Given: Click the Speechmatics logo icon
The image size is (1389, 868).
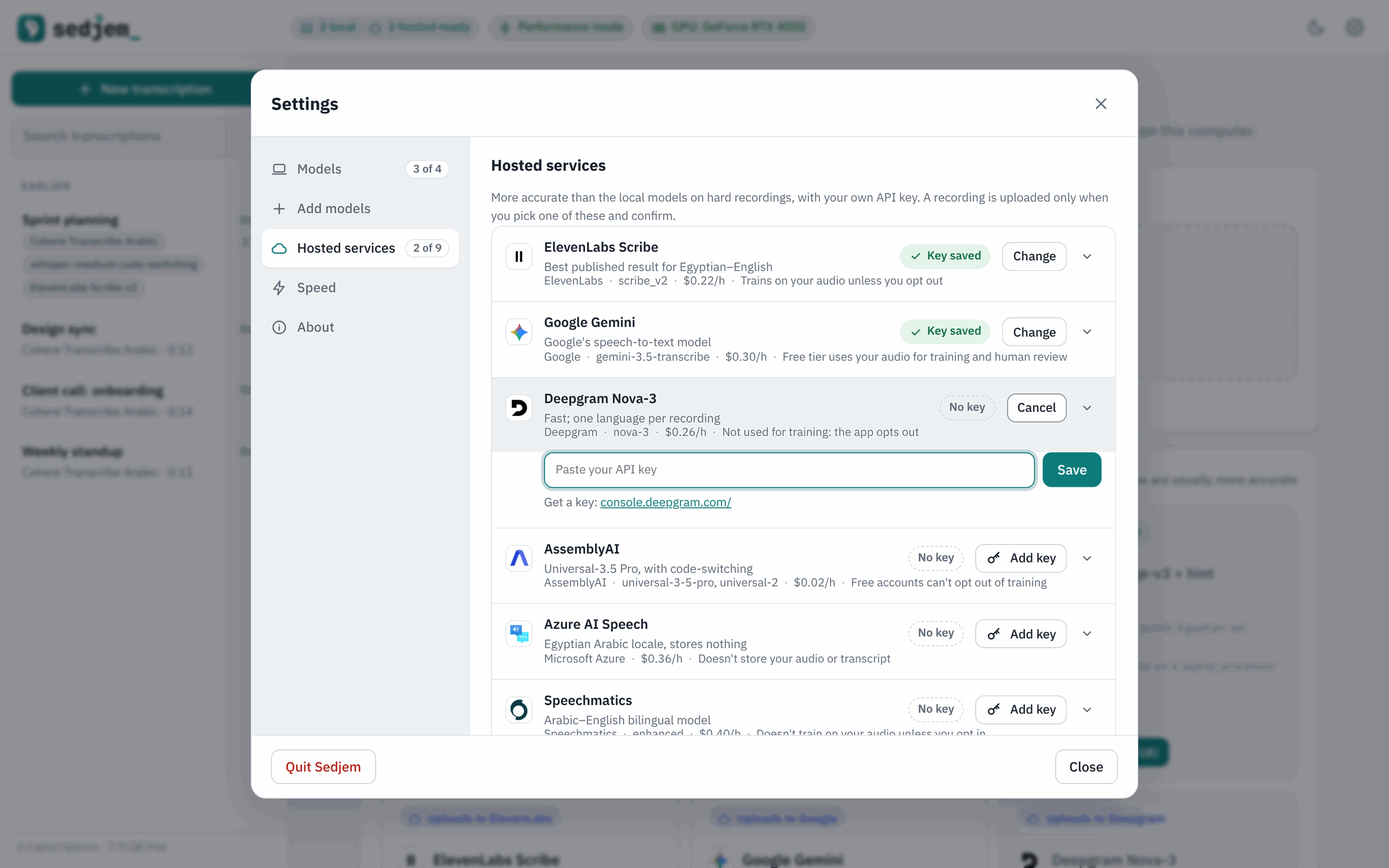Looking at the screenshot, I should click(519, 709).
